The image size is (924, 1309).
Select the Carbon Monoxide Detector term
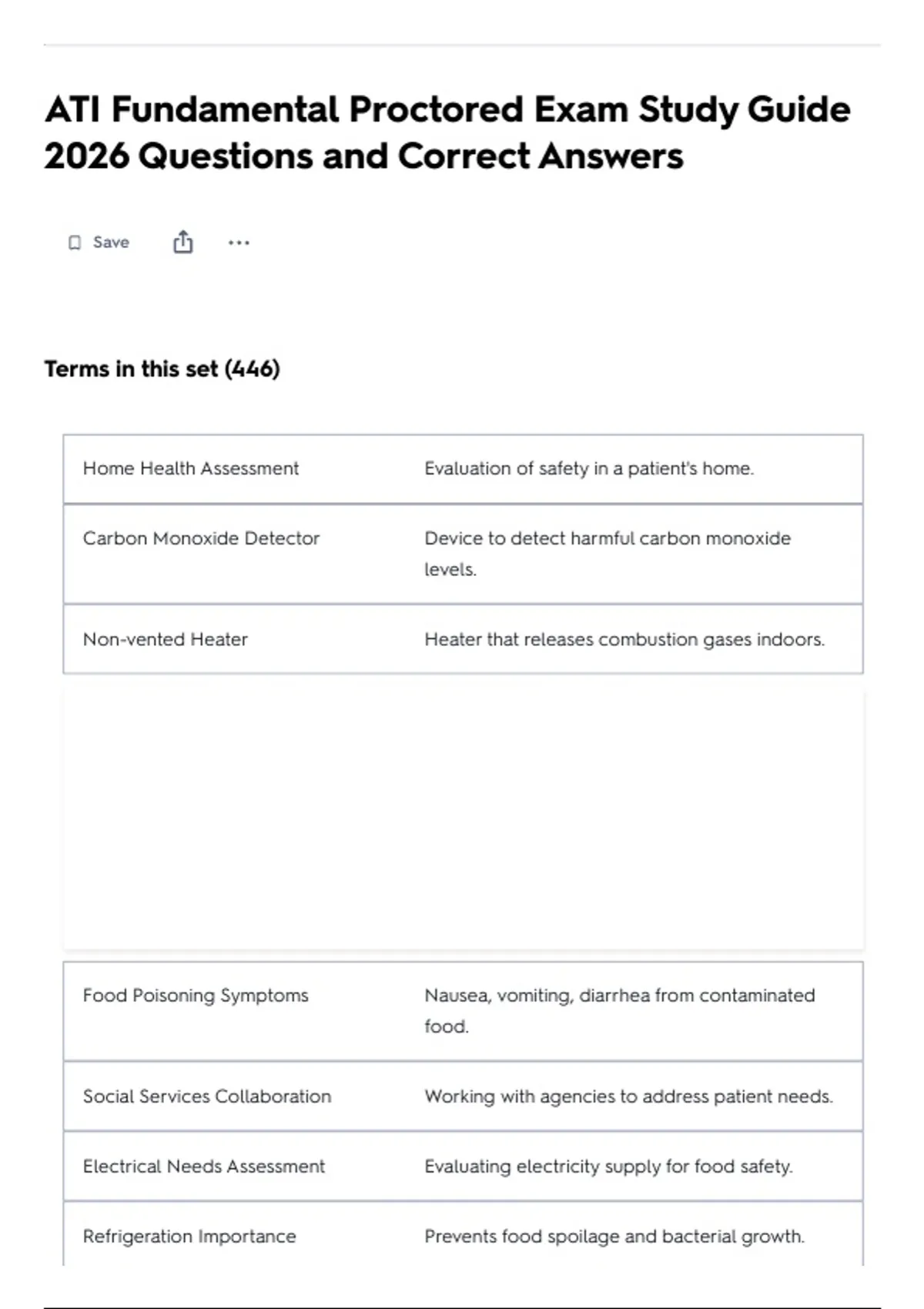pyautogui.click(x=201, y=538)
